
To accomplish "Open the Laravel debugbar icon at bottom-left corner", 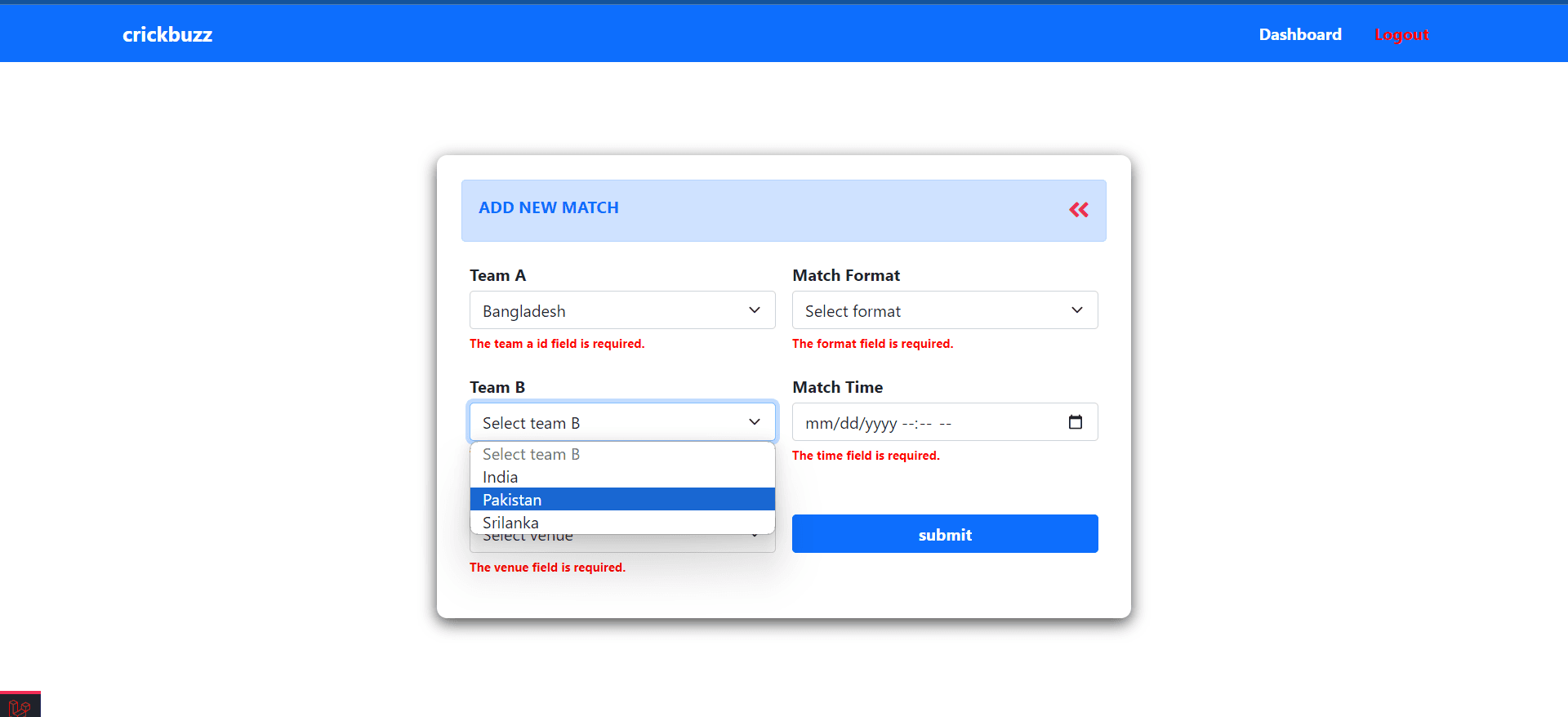I will (x=20, y=706).
